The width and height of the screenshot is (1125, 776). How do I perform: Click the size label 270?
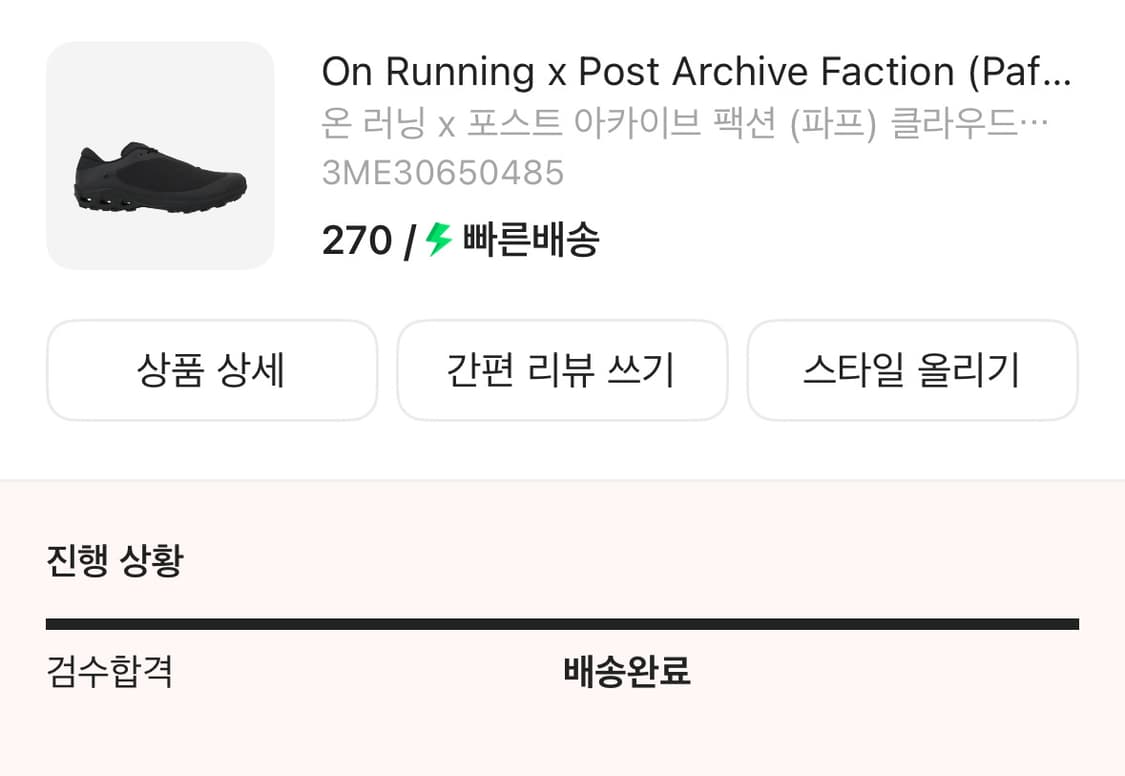pyautogui.click(x=357, y=240)
